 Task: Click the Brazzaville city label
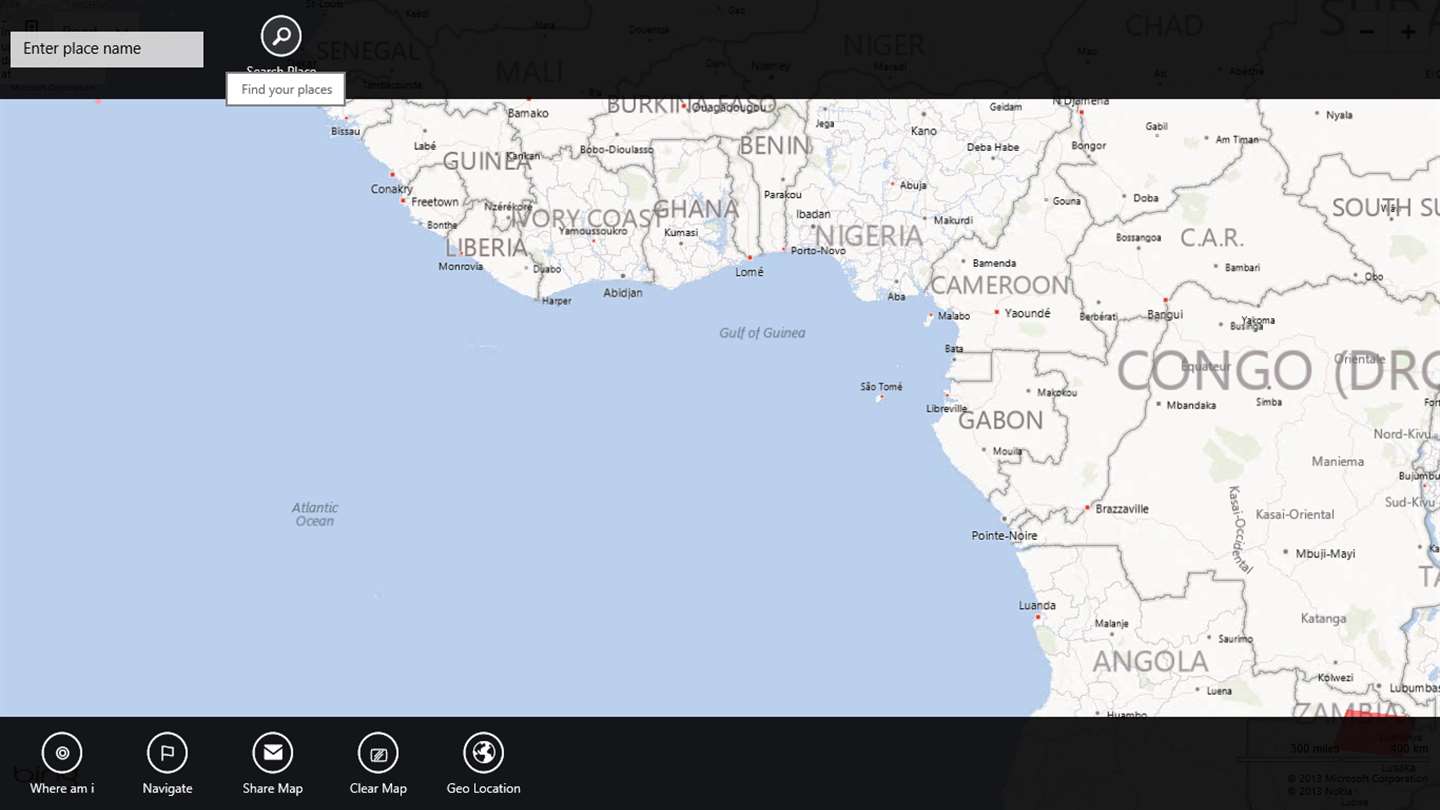[1122, 509]
